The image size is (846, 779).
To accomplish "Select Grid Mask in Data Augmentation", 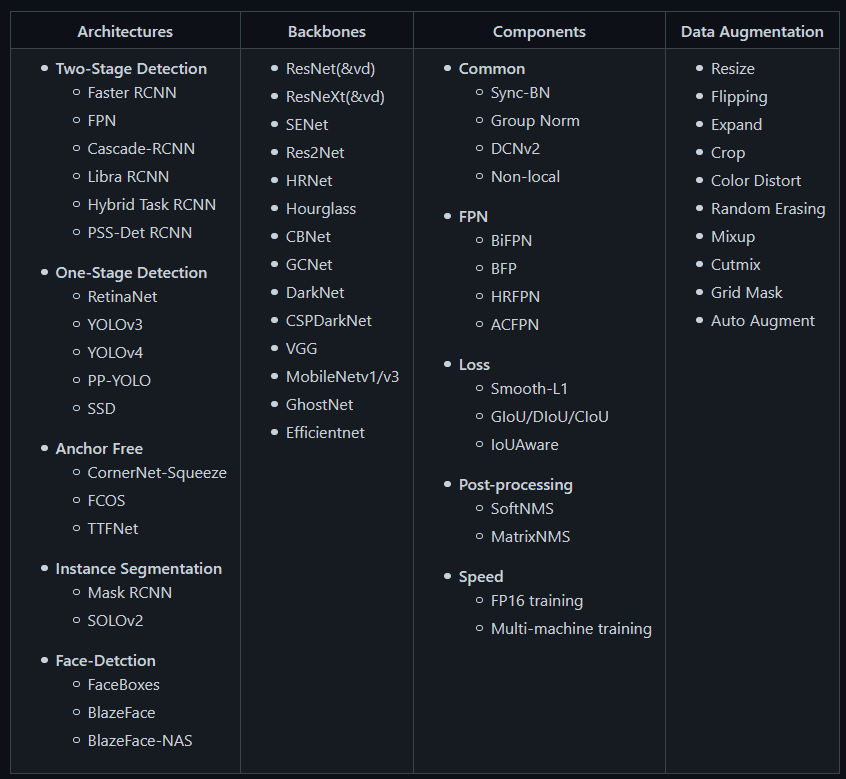I will pyautogui.click(x=746, y=293).
